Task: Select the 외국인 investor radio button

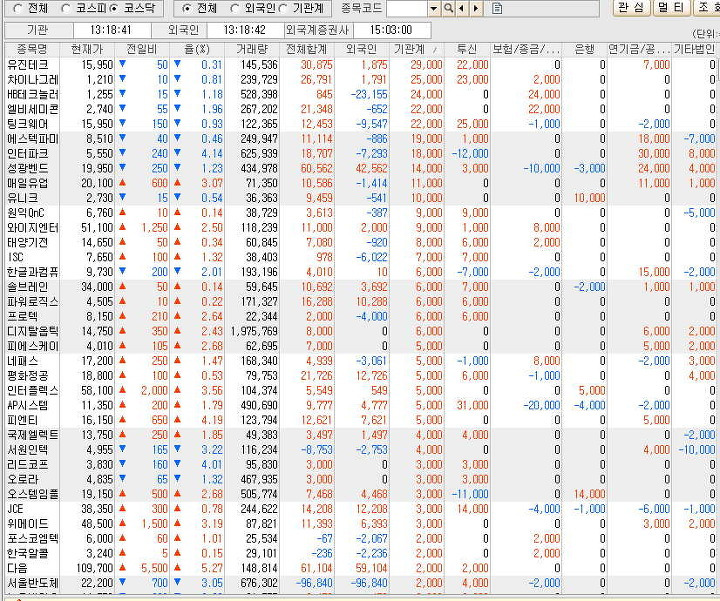Action: [x=234, y=8]
